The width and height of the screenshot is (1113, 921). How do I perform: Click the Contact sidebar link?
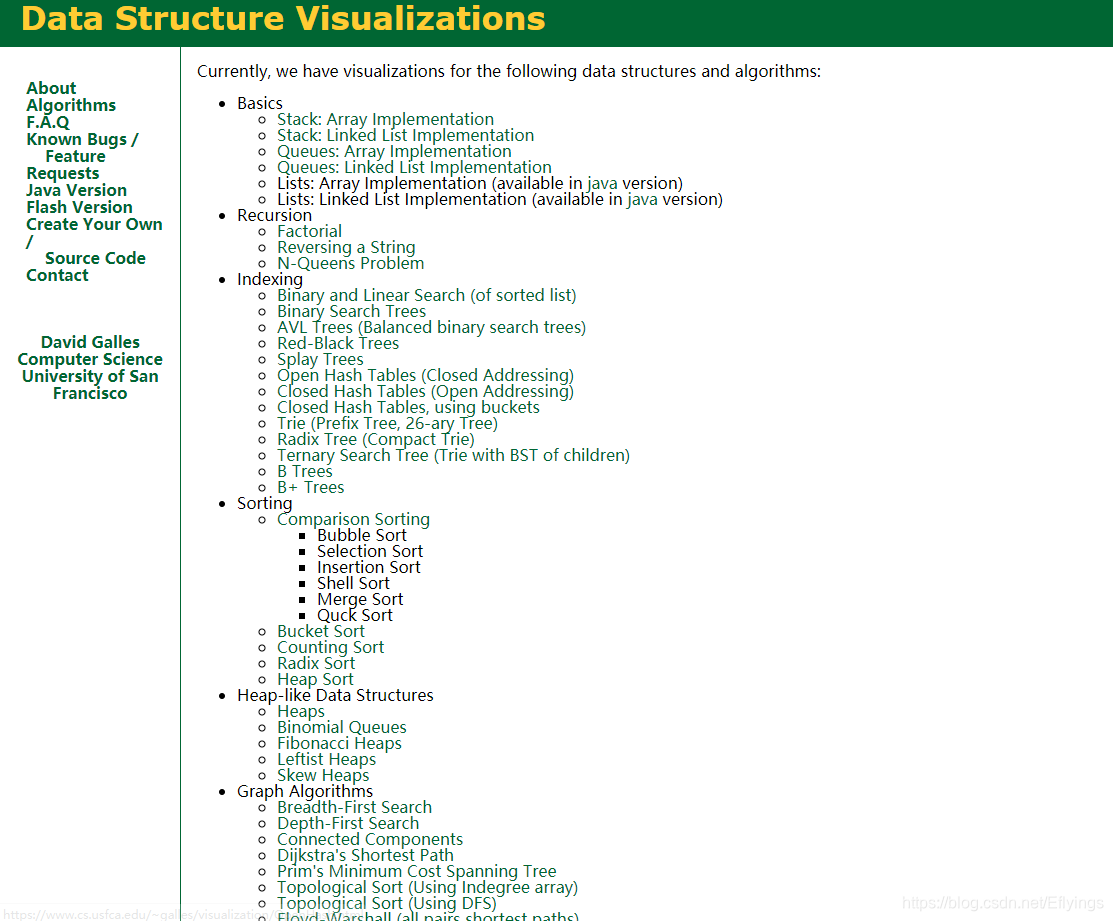[57, 275]
